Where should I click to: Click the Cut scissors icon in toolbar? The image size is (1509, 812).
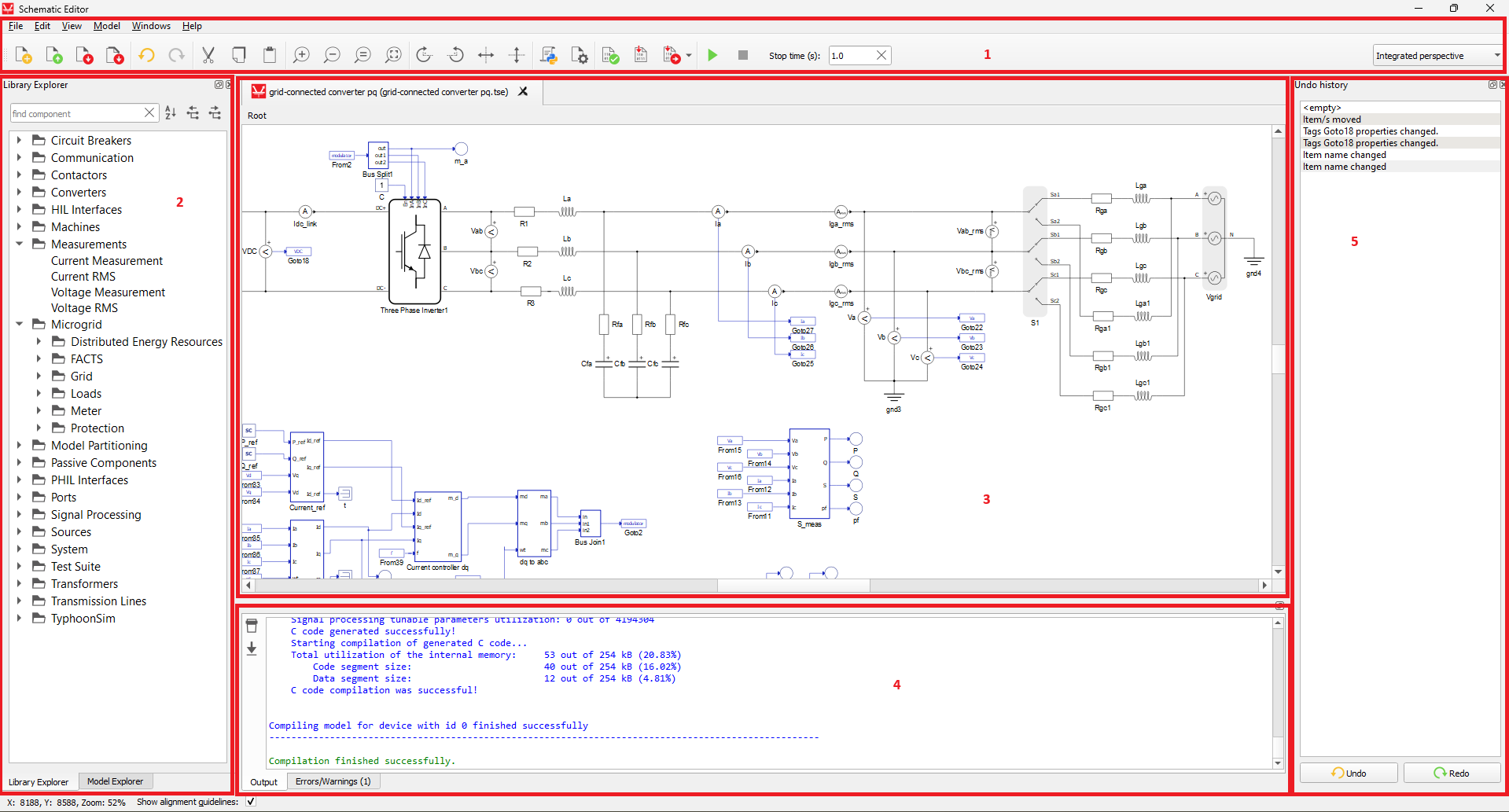[208, 55]
